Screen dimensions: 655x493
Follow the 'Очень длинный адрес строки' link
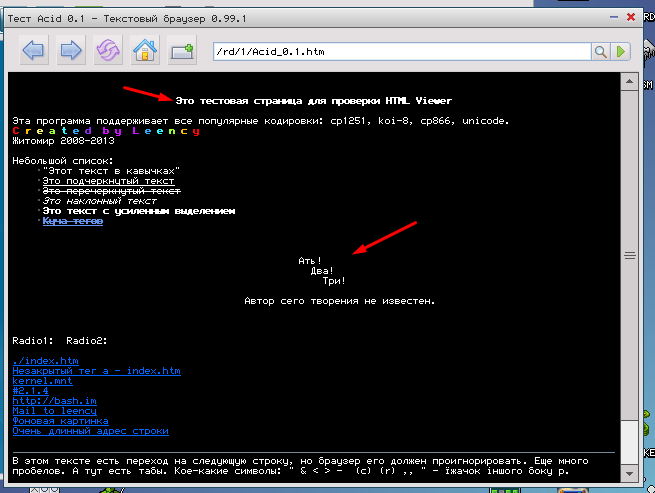[90, 431]
